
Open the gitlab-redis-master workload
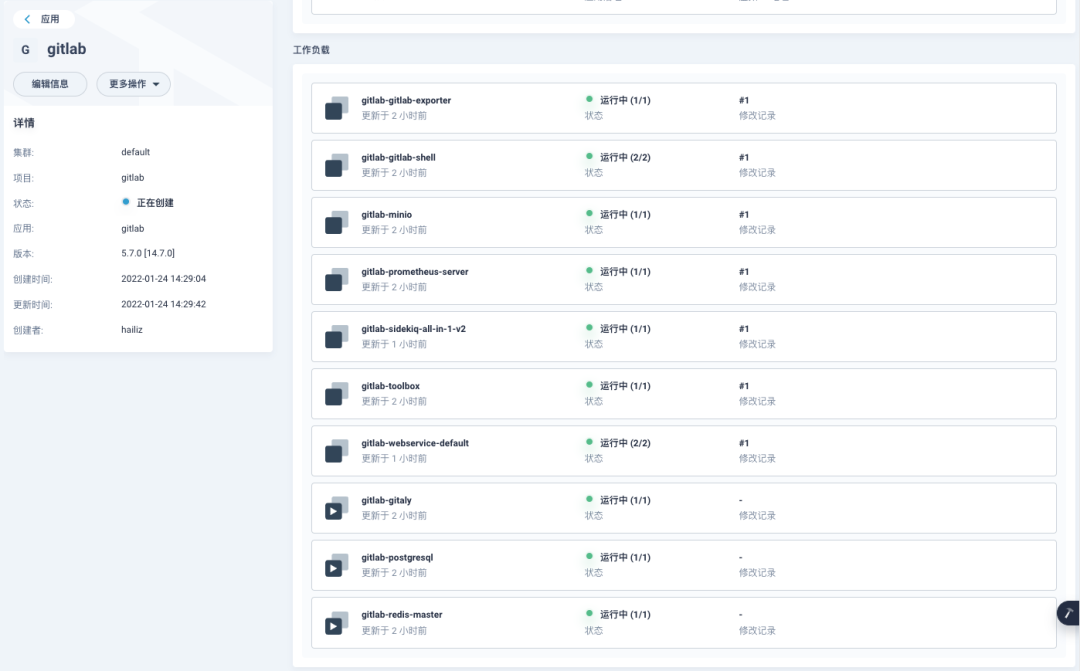[x=402, y=615]
